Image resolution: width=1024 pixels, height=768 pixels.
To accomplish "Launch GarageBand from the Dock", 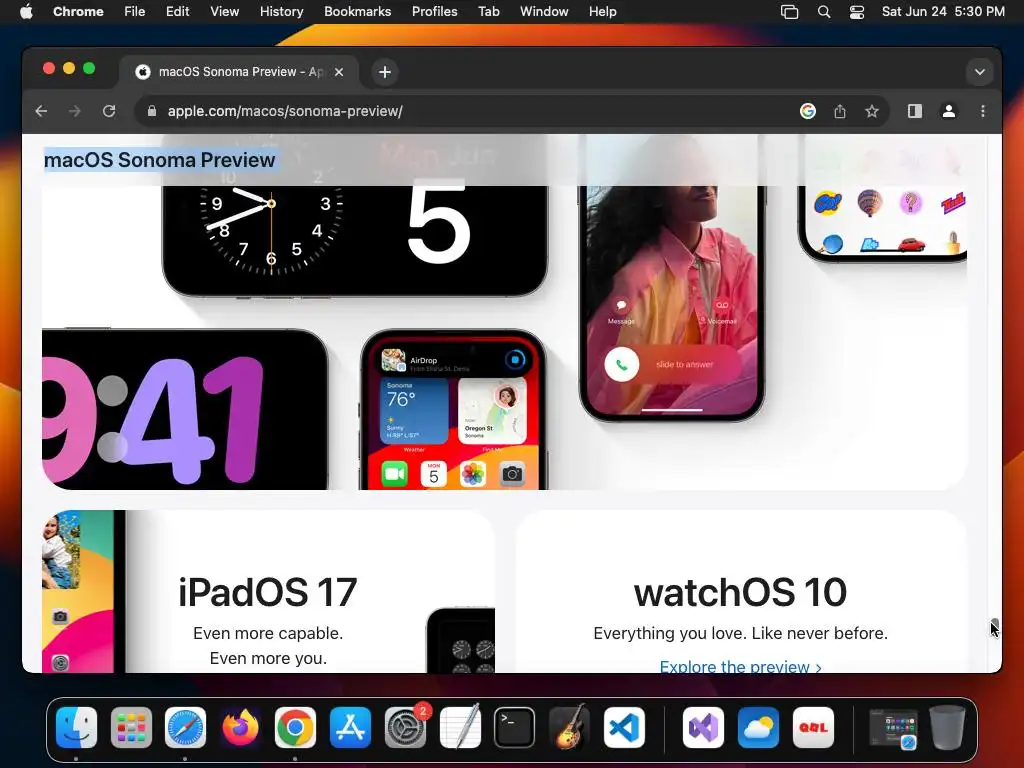I will point(569,728).
